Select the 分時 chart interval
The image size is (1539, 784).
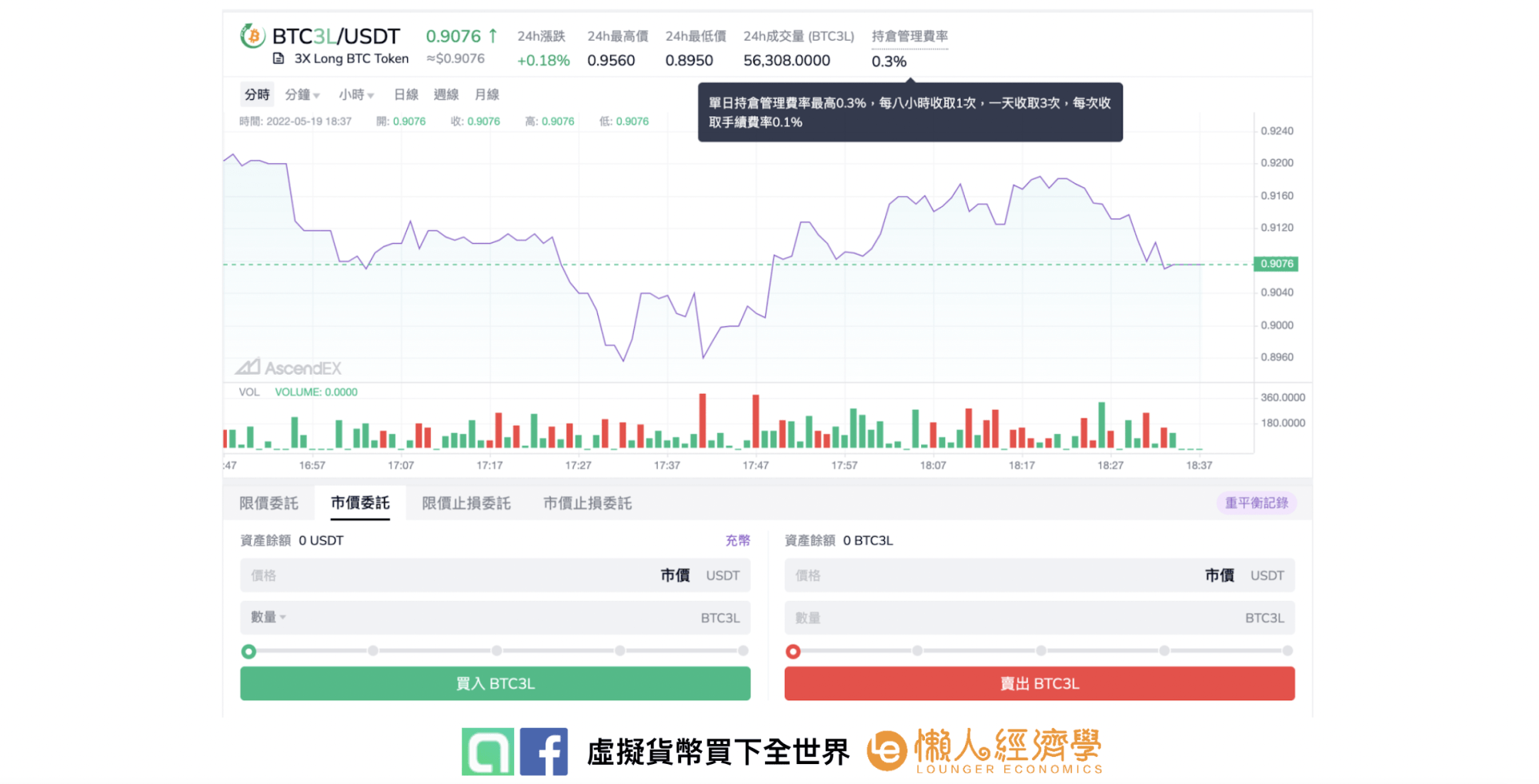(257, 95)
